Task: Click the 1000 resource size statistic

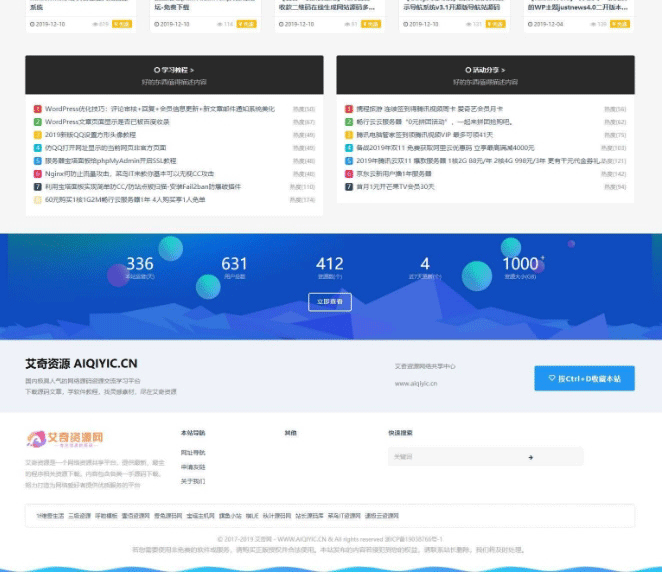Action: [521, 264]
